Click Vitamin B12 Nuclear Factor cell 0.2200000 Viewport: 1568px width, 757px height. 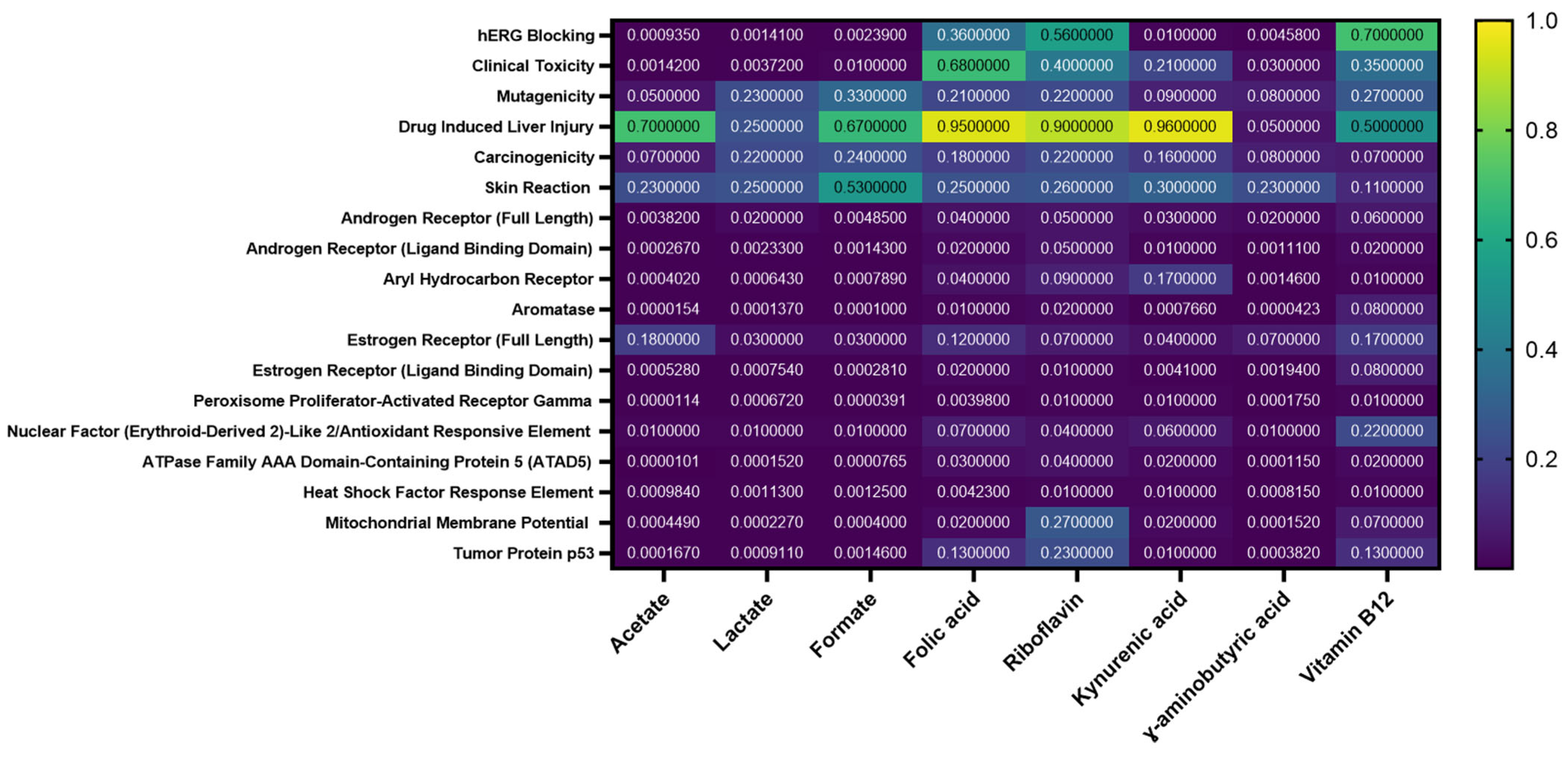point(1387,431)
